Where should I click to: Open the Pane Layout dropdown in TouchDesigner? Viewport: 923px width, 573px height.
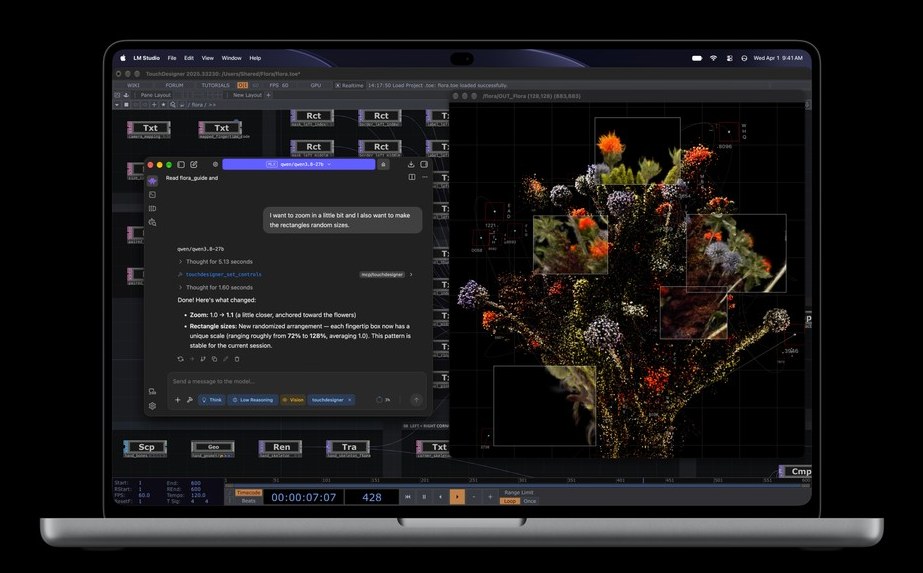(x=155, y=95)
